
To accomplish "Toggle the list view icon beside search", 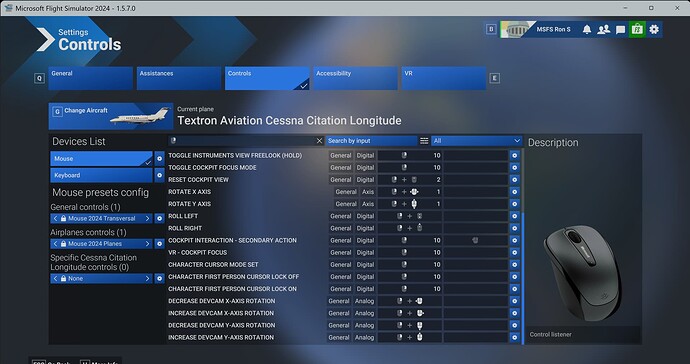I will point(424,141).
